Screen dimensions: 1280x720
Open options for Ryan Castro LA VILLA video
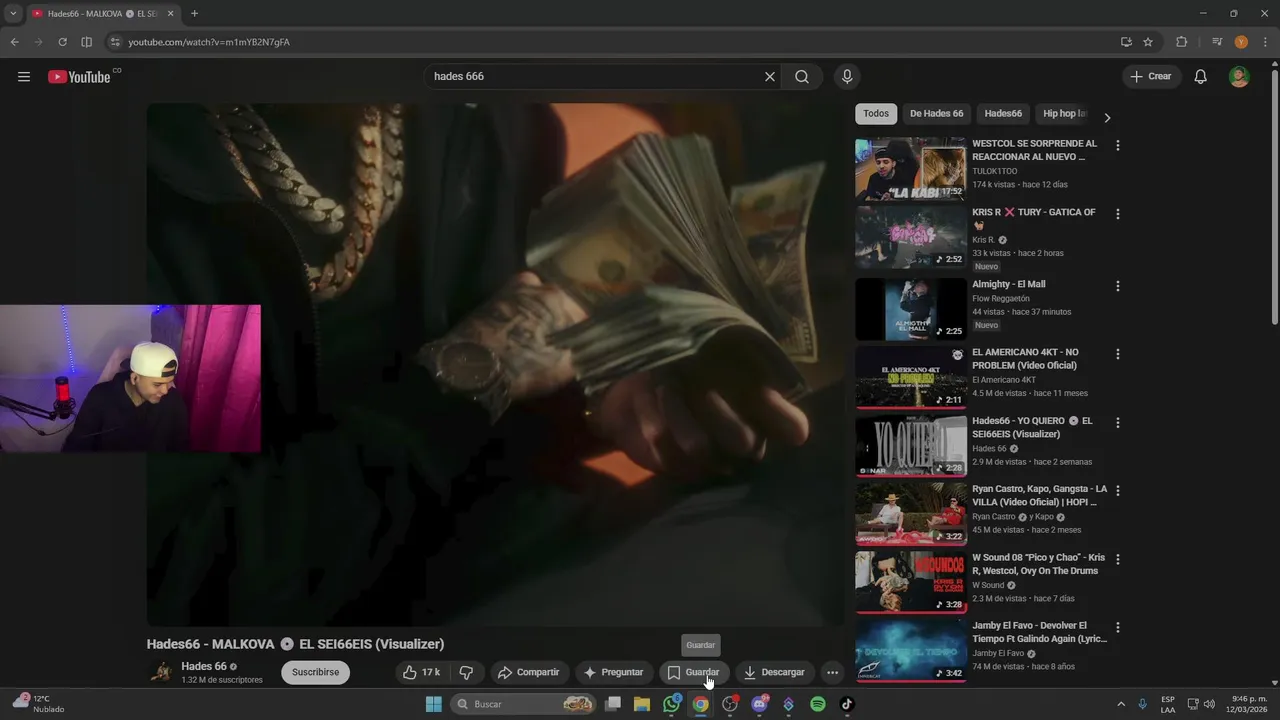click(x=1117, y=491)
